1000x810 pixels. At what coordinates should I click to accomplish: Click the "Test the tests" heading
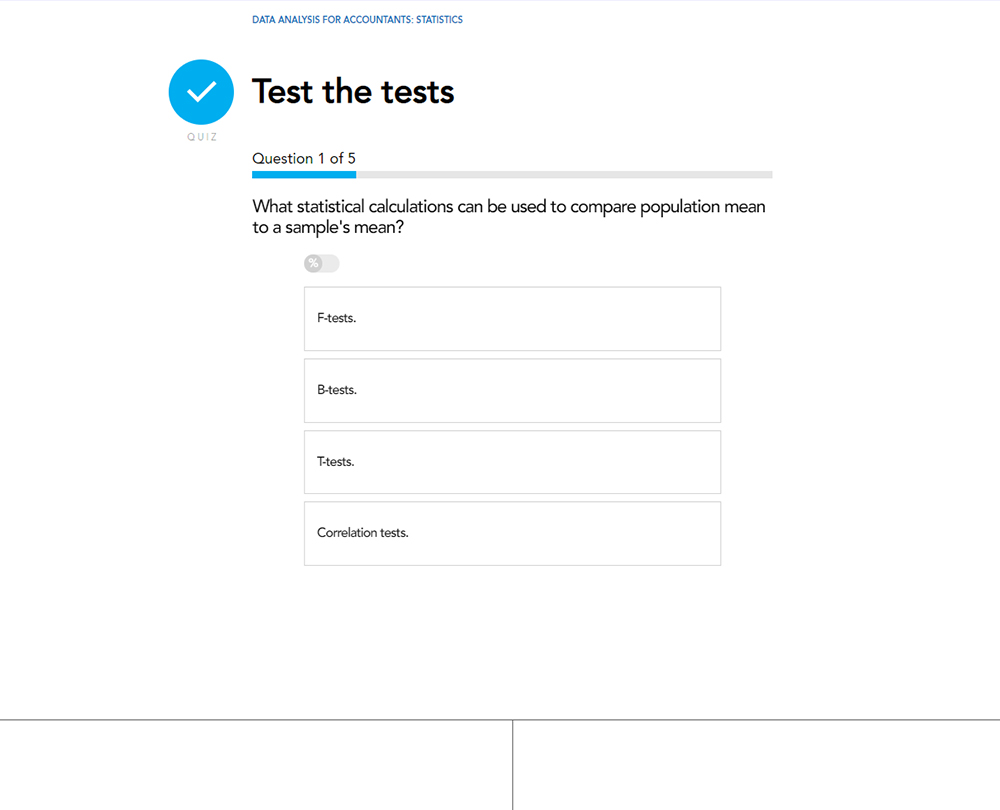[353, 92]
